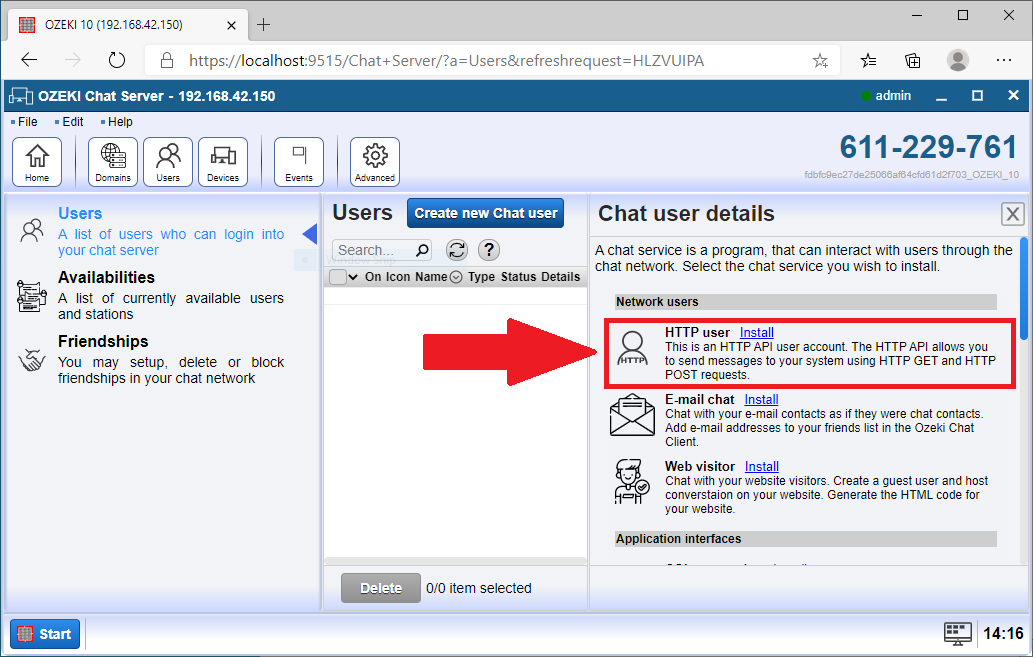Open Advanced settings gear icon
This screenshot has width=1033, height=657.
coord(374,160)
